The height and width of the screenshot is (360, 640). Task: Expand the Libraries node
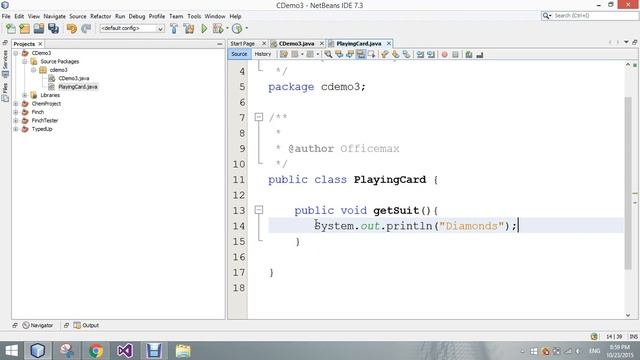(25, 95)
